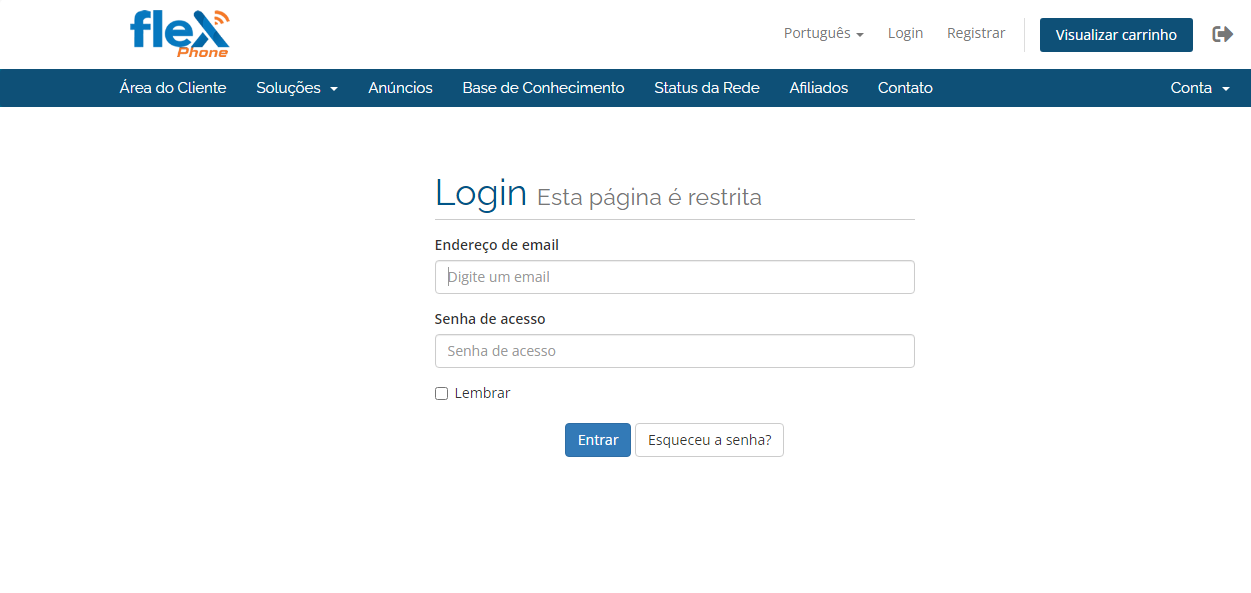
Task: Click the logout arrow icon
Action: click(x=1222, y=34)
